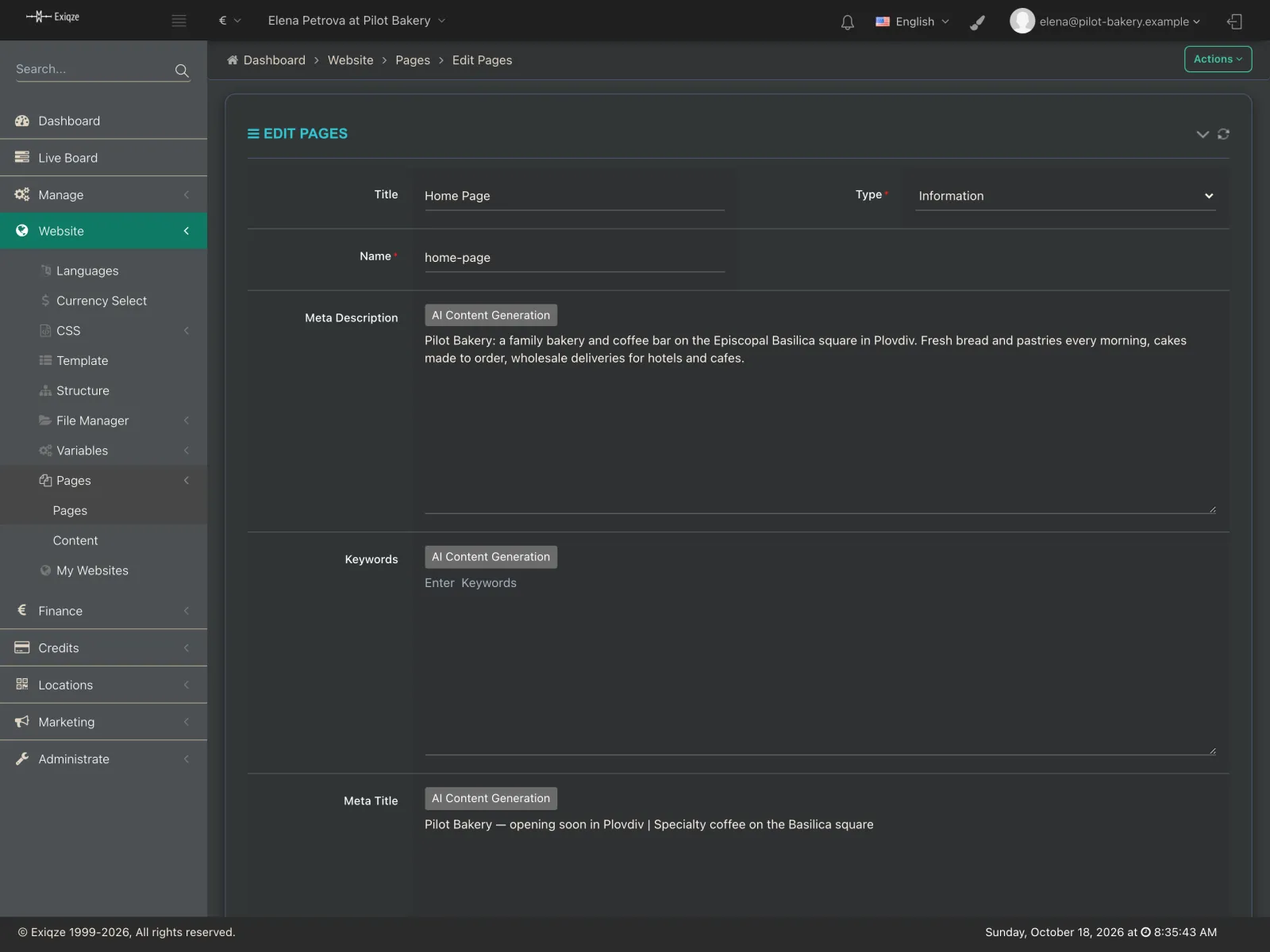The image size is (1270, 952).
Task: Generate AI content for Meta Title
Action: click(491, 798)
